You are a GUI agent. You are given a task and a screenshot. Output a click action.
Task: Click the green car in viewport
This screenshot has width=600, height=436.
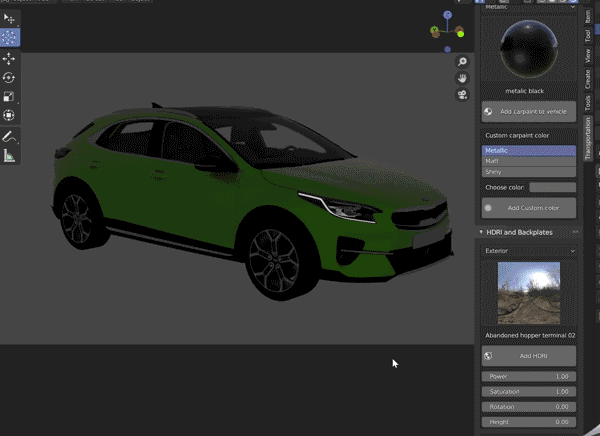click(x=251, y=201)
